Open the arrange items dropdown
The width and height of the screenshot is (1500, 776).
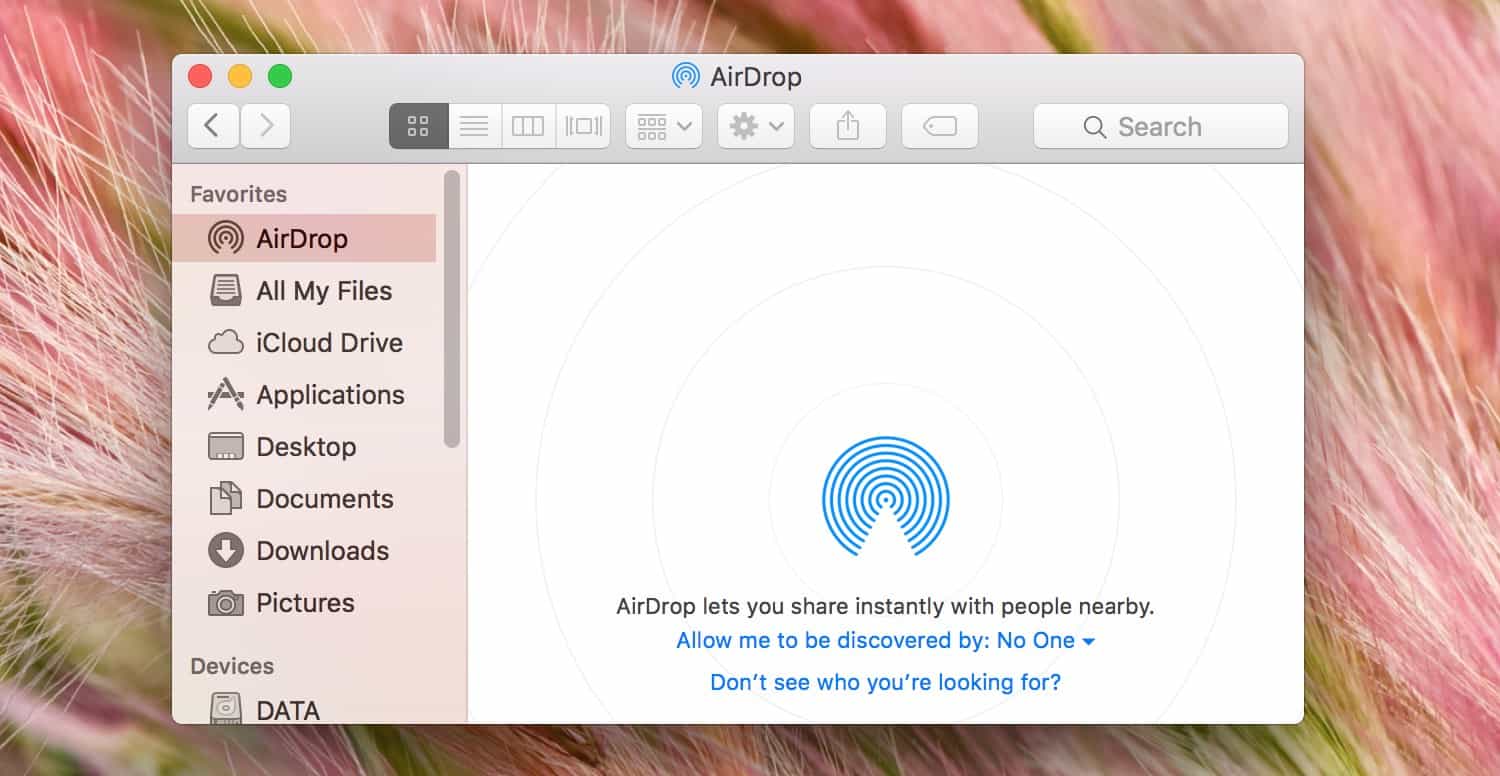[x=663, y=125]
